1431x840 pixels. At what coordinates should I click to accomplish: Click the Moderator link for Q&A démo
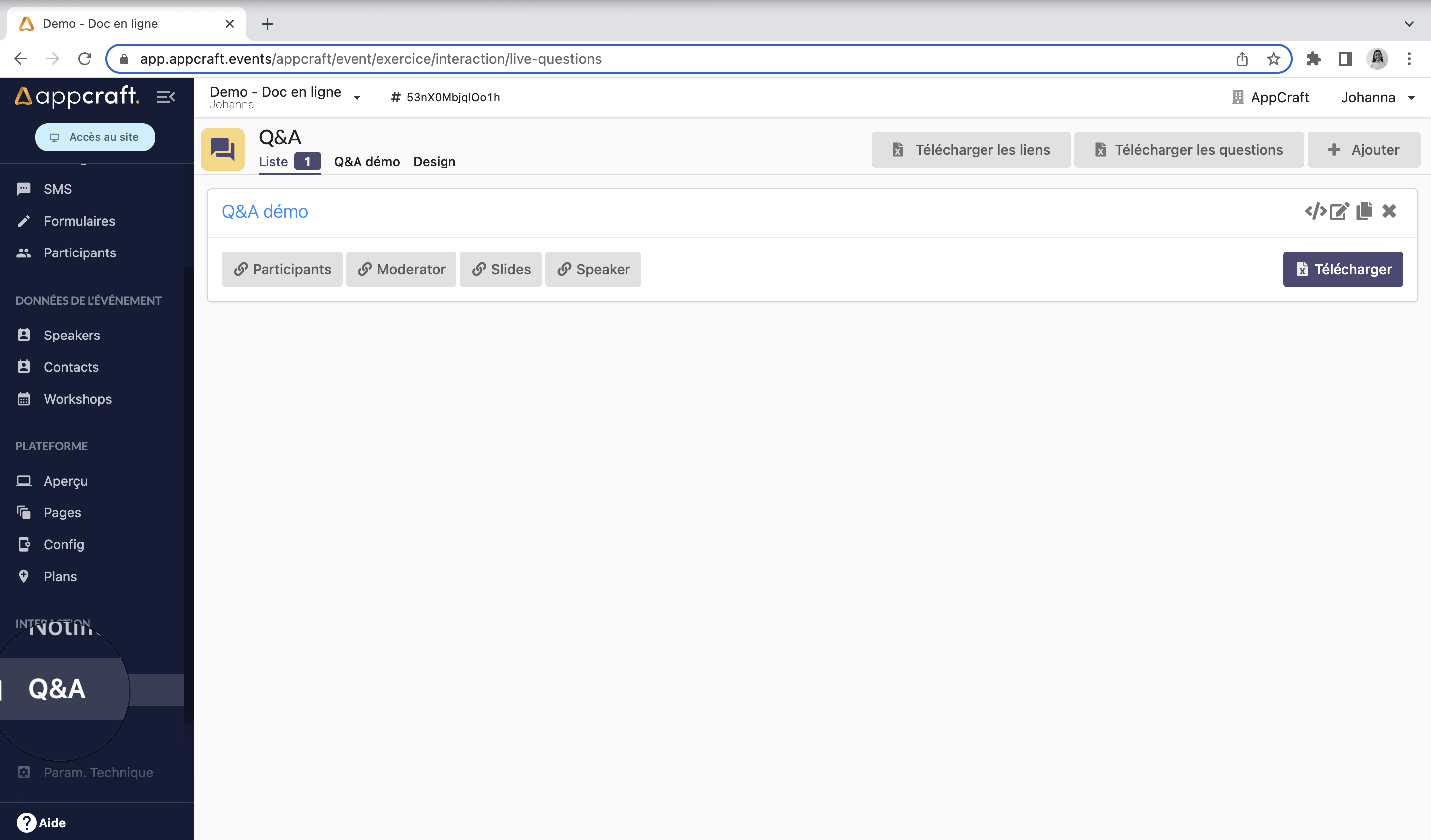[x=401, y=269]
